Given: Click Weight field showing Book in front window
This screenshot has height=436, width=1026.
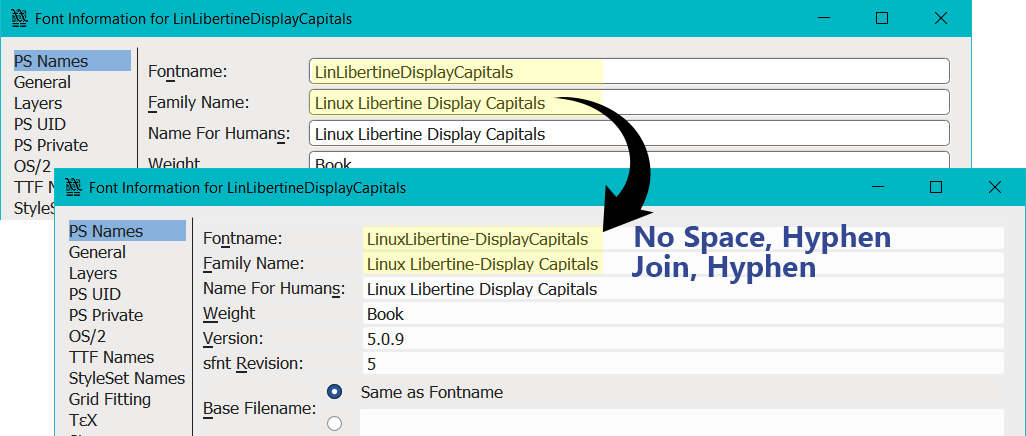Looking at the screenshot, I should pyautogui.click(x=683, y=314).
